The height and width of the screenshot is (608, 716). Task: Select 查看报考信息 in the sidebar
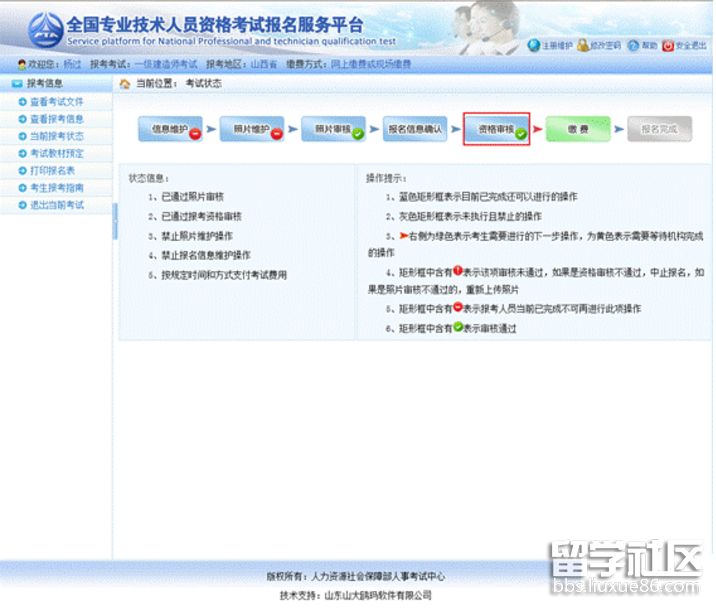point(56,119)
